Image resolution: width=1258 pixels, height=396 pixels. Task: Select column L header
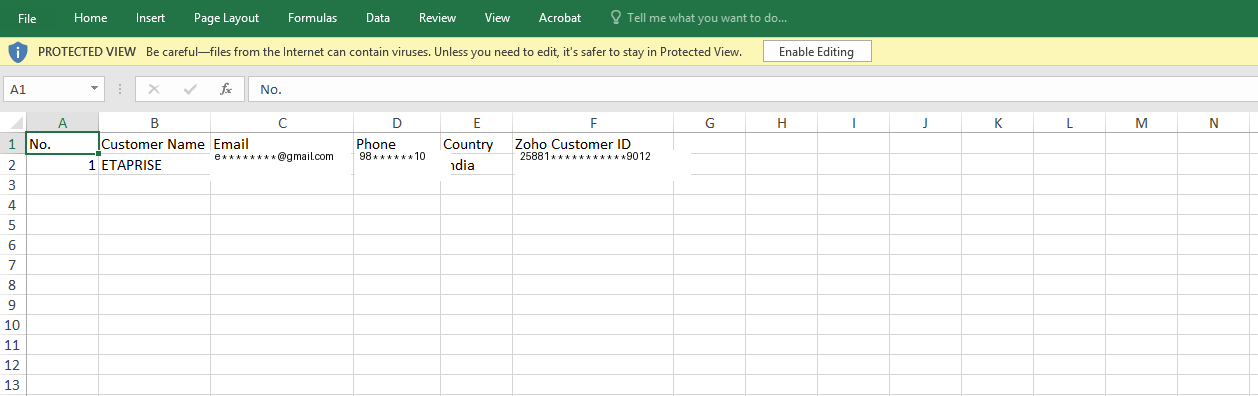(x=1070, y=123)
